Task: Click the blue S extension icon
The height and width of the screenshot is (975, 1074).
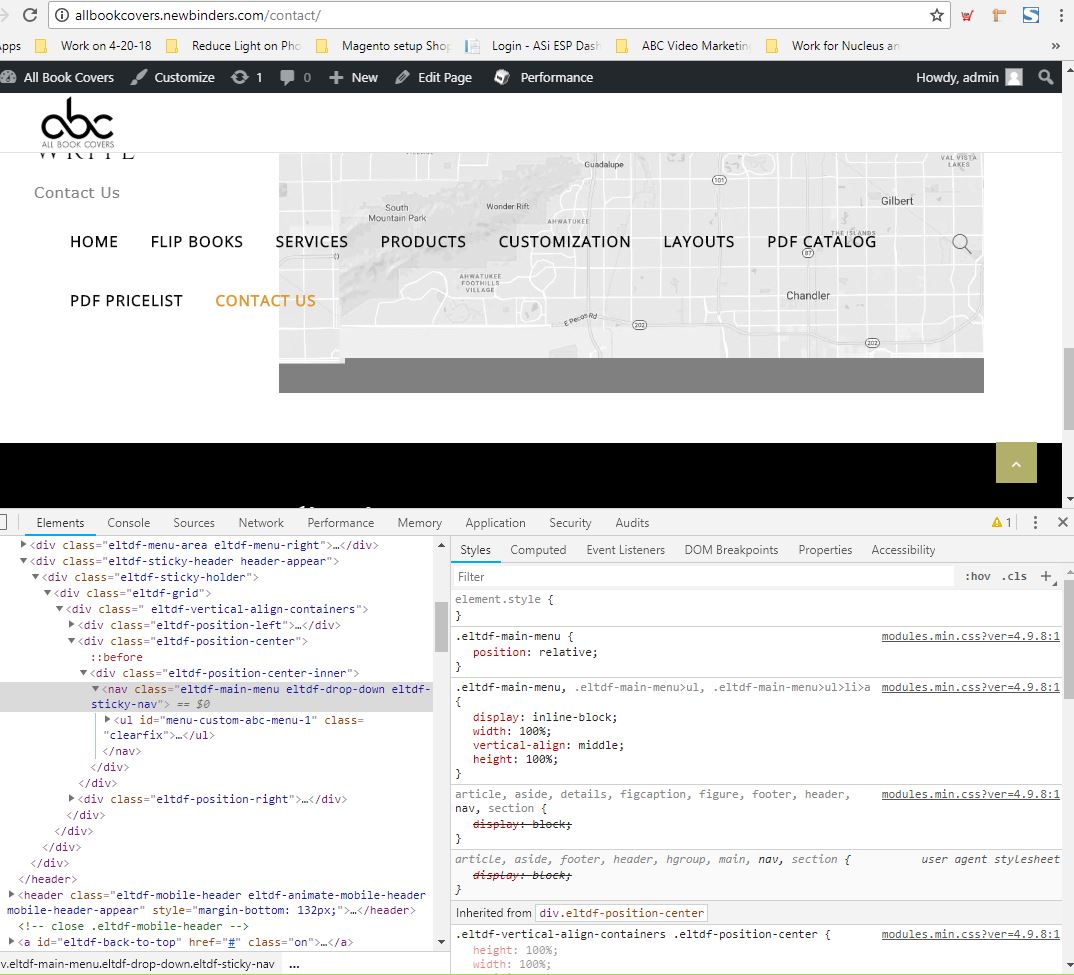Action: tap(1030, 15)
